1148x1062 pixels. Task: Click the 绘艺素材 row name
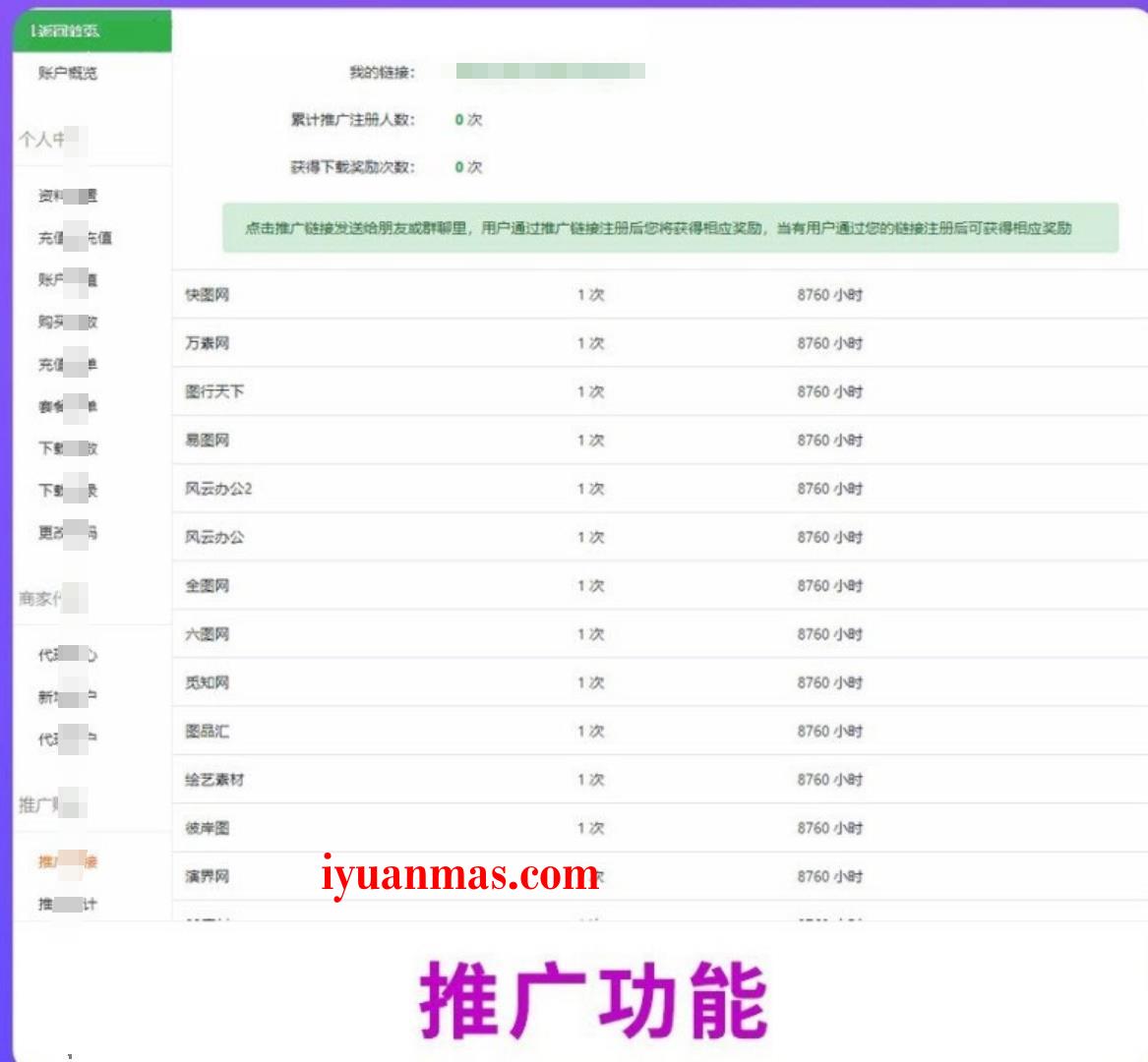(x=214, y=780)
